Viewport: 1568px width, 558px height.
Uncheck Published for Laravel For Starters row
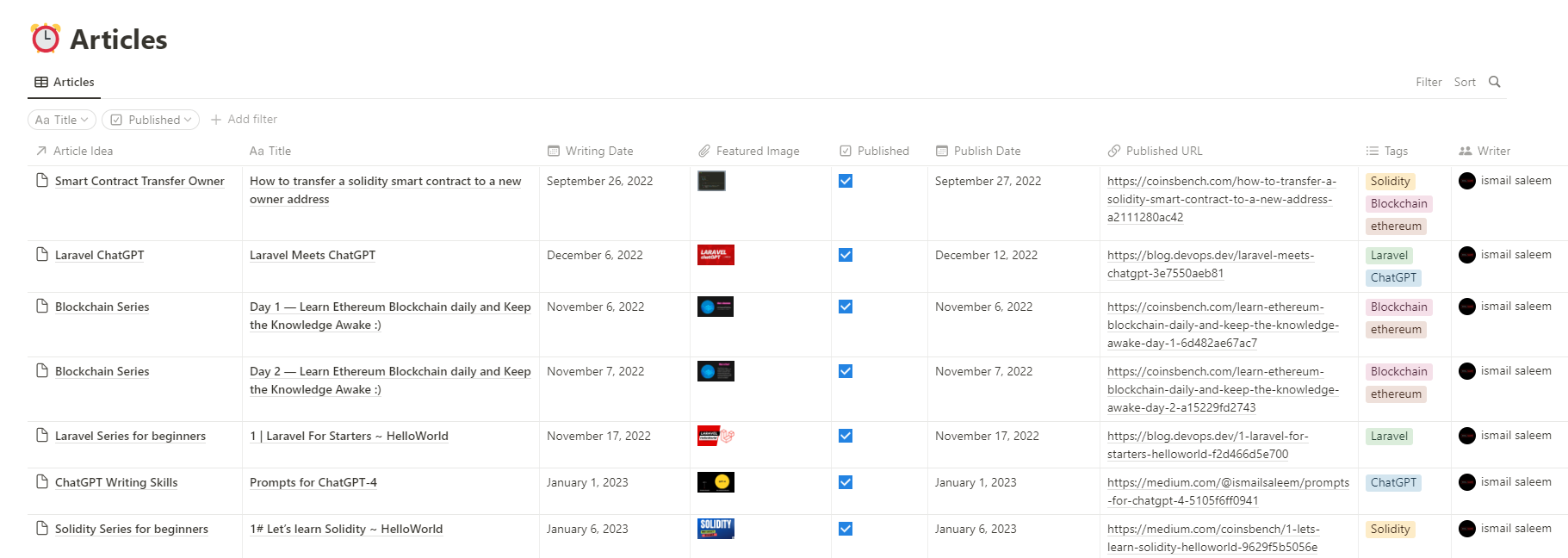(846, 436)
